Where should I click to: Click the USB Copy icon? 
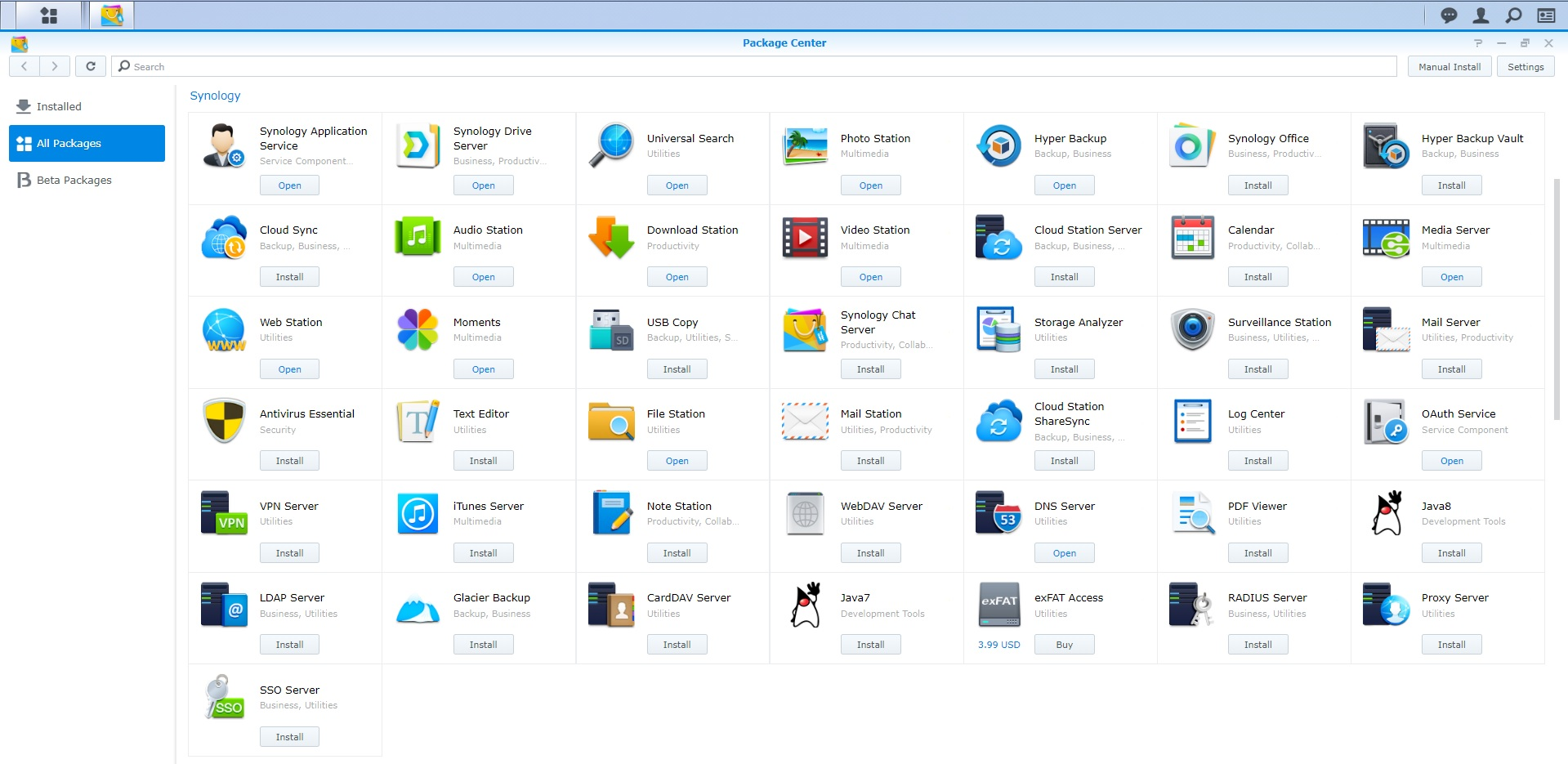click(611, 329)
